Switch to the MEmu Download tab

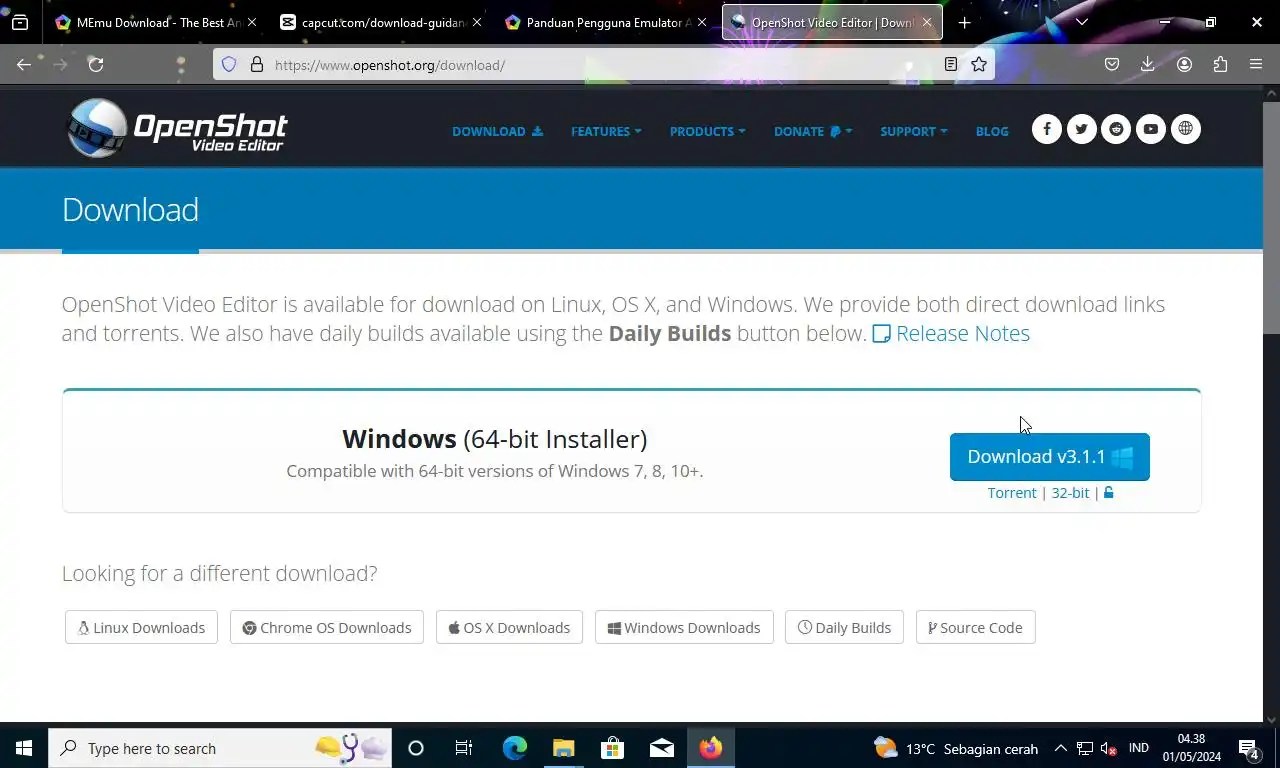156,22
